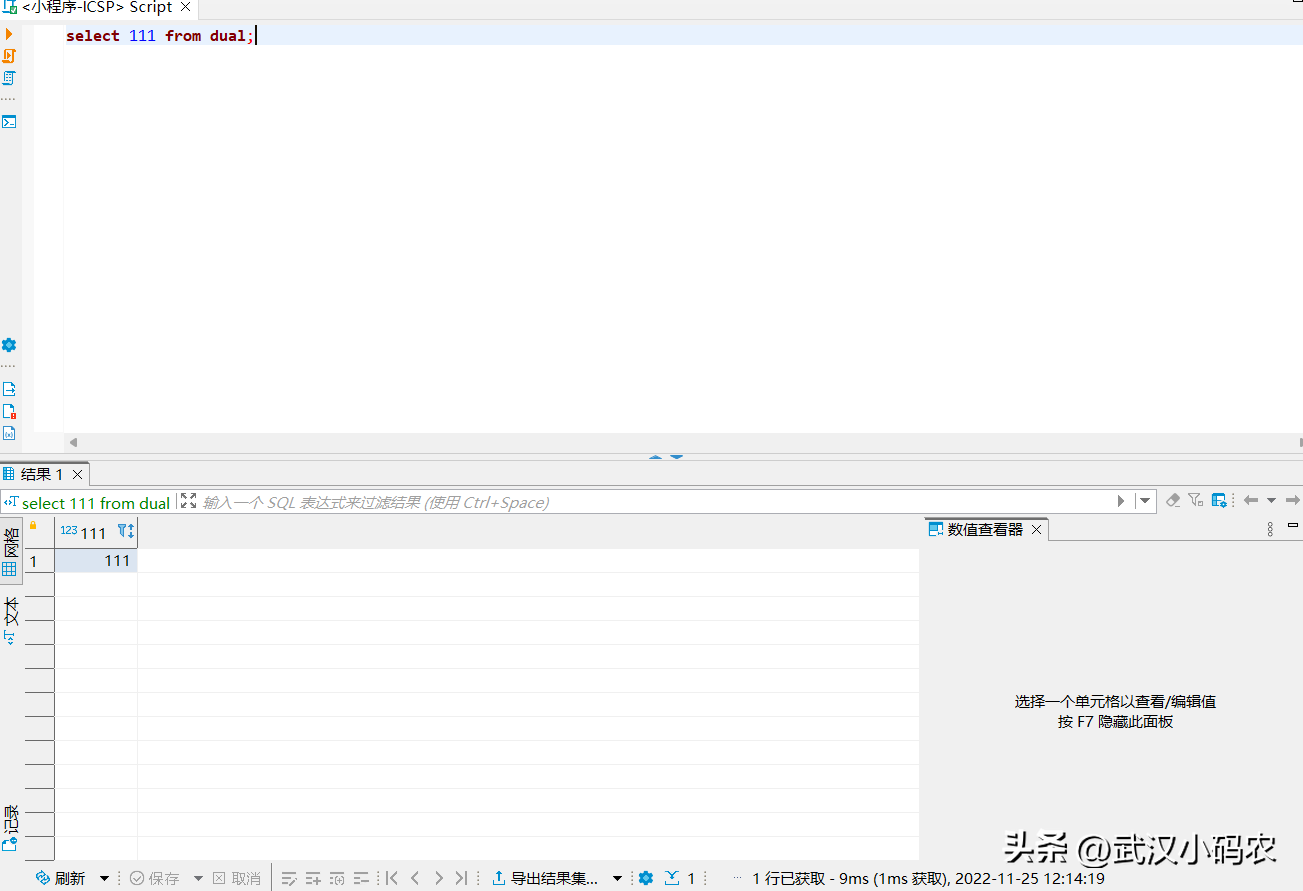Jump to first row of results

point(392,878)
